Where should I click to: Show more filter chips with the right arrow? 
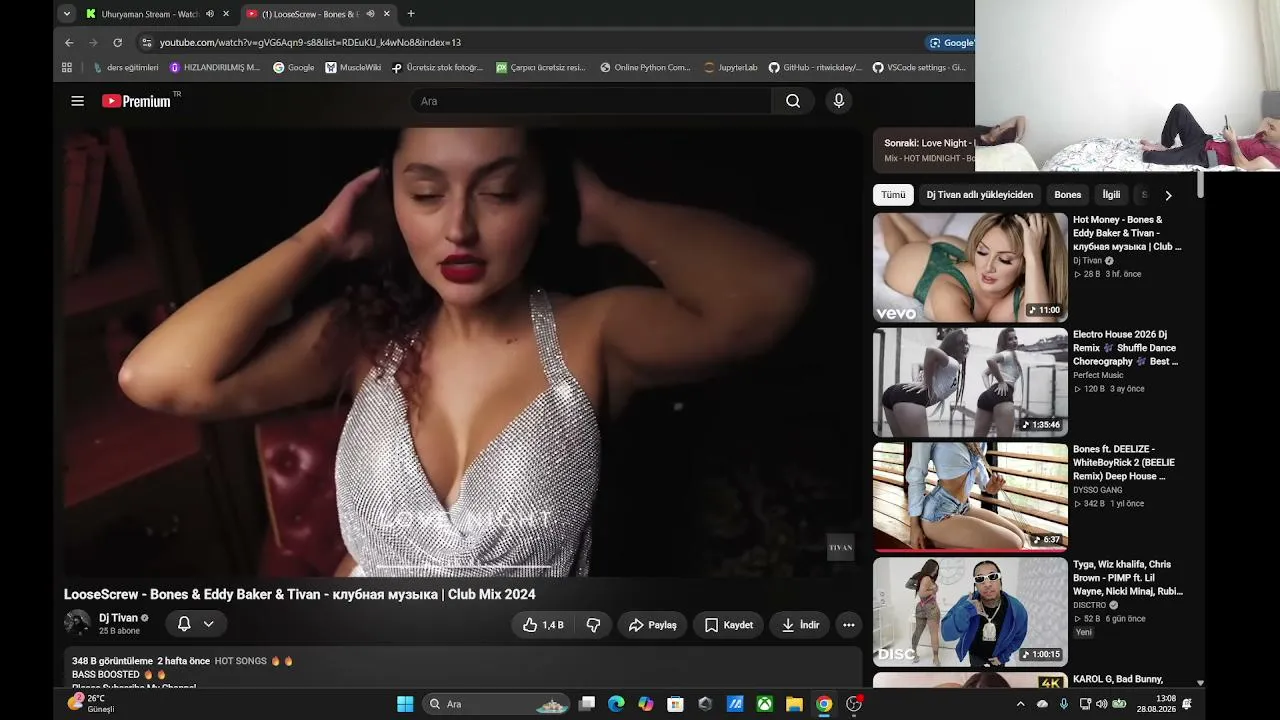1168,195
